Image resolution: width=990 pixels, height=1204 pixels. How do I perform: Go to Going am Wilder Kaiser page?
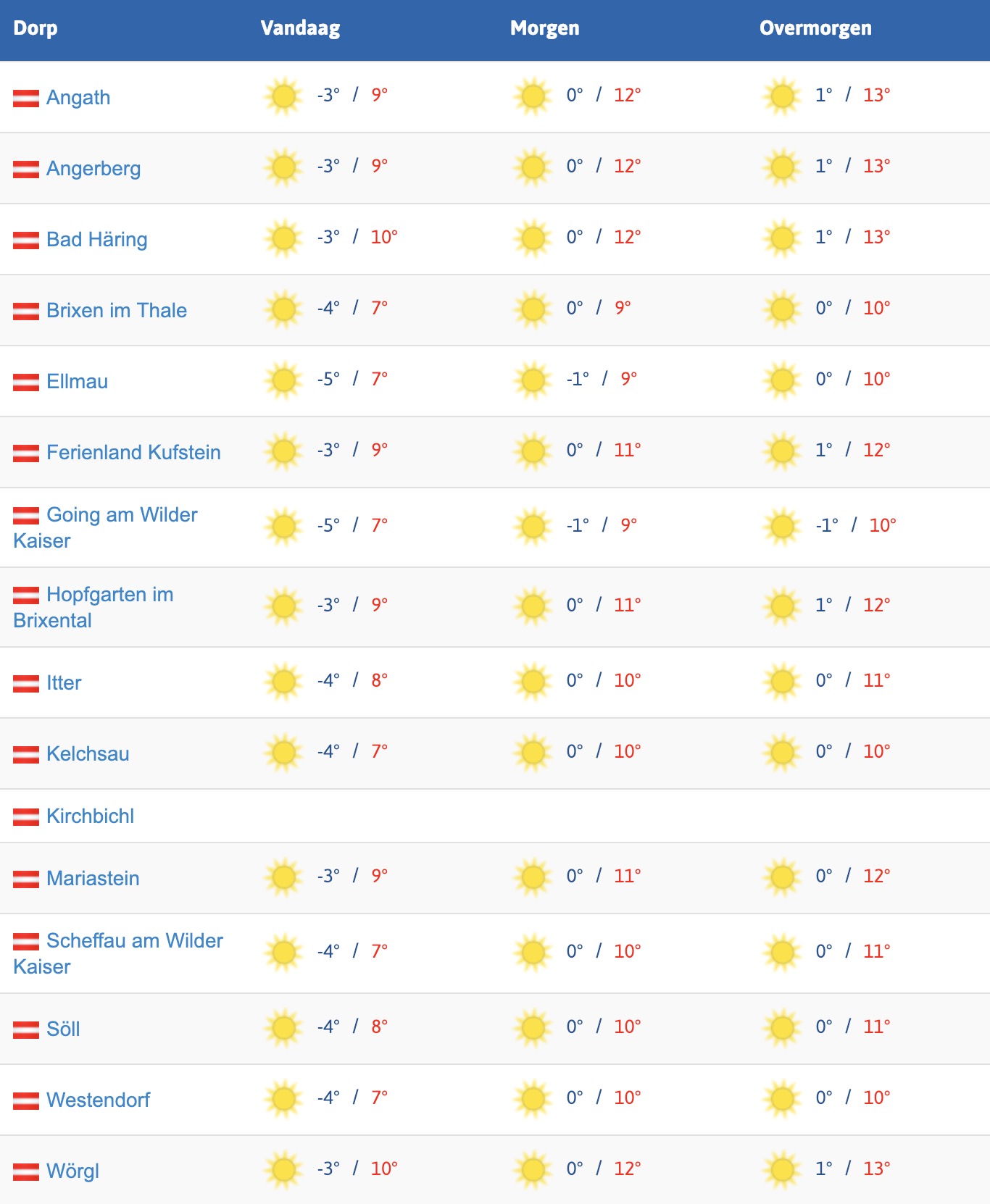[122, 515]
